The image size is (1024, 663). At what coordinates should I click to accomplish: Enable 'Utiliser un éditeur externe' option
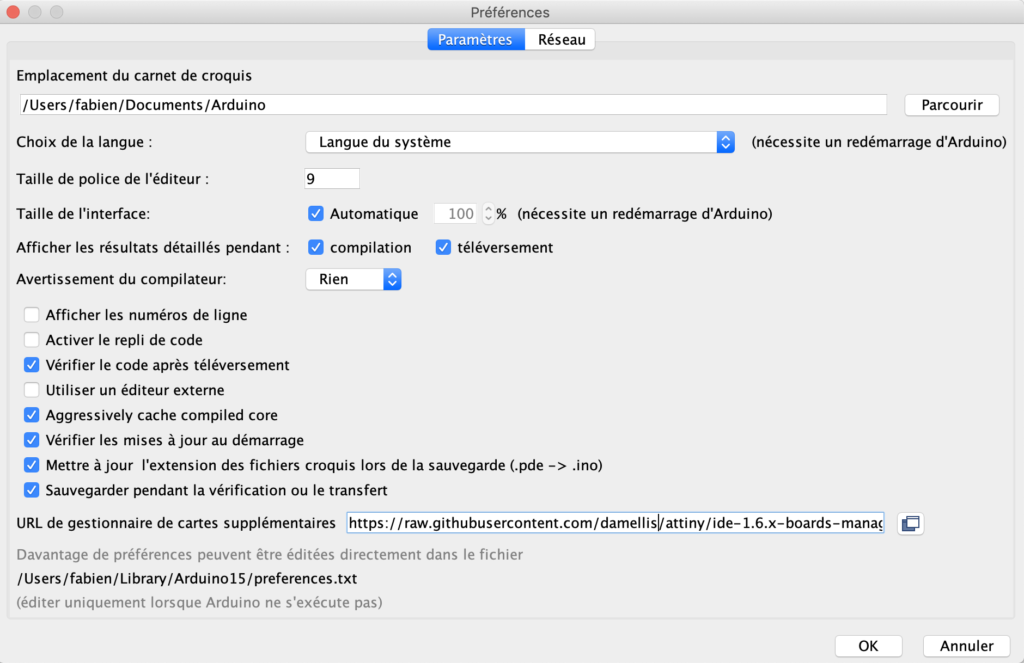tap(32, 390)
